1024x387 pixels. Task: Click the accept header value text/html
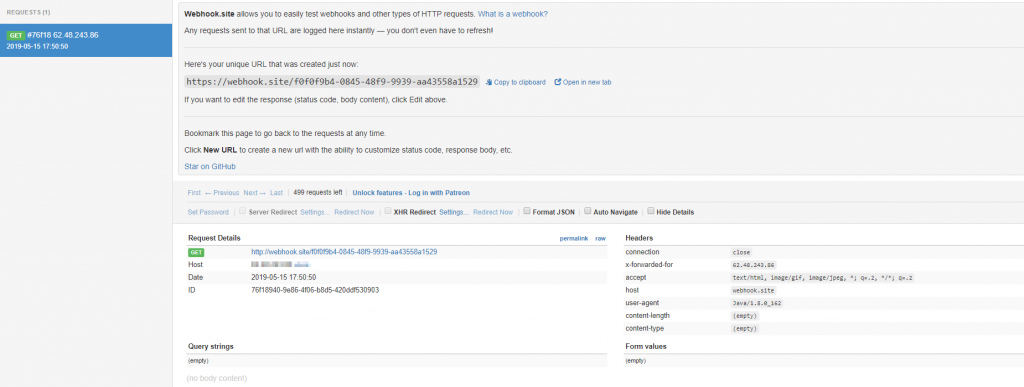[822, 277]
